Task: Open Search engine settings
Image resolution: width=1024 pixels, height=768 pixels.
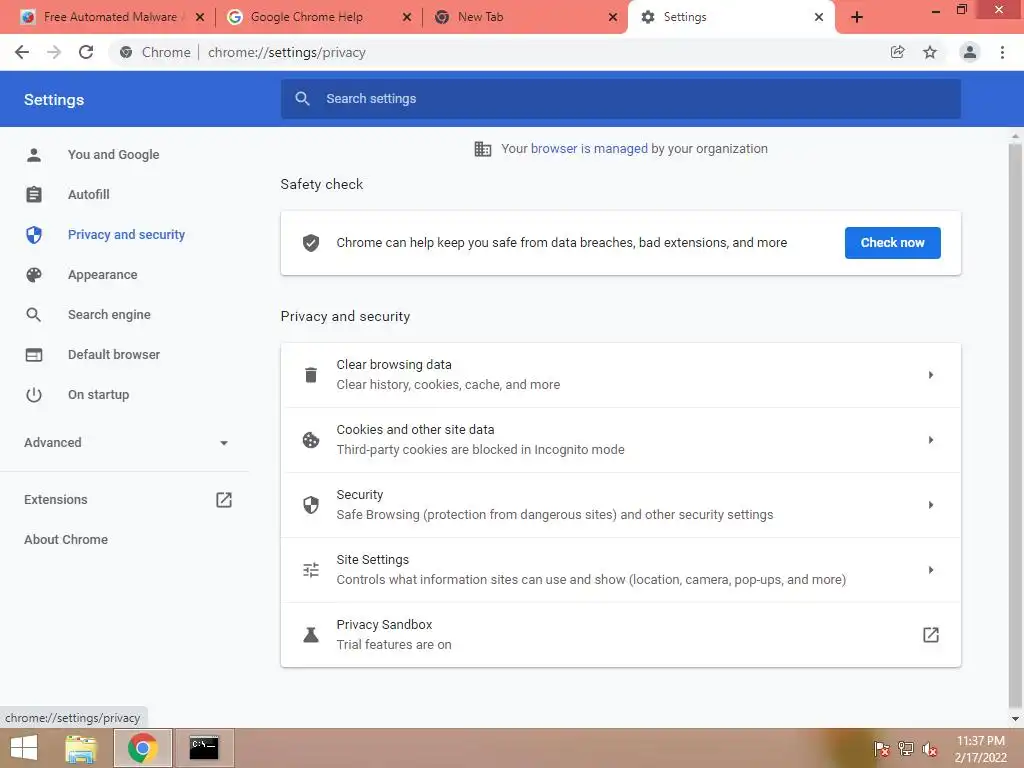Action: (109, 315)
